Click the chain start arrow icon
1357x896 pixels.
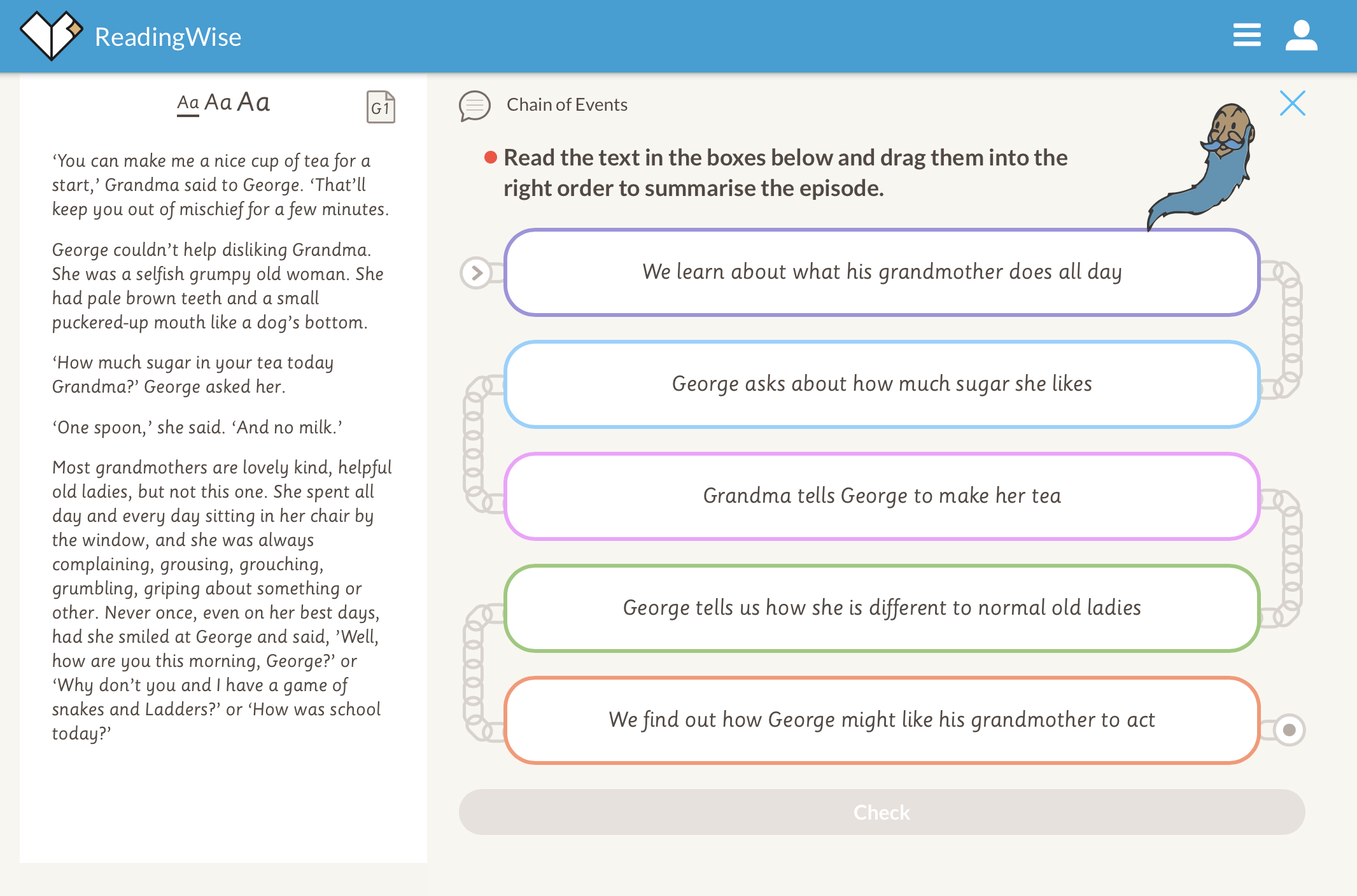point(476,273)
